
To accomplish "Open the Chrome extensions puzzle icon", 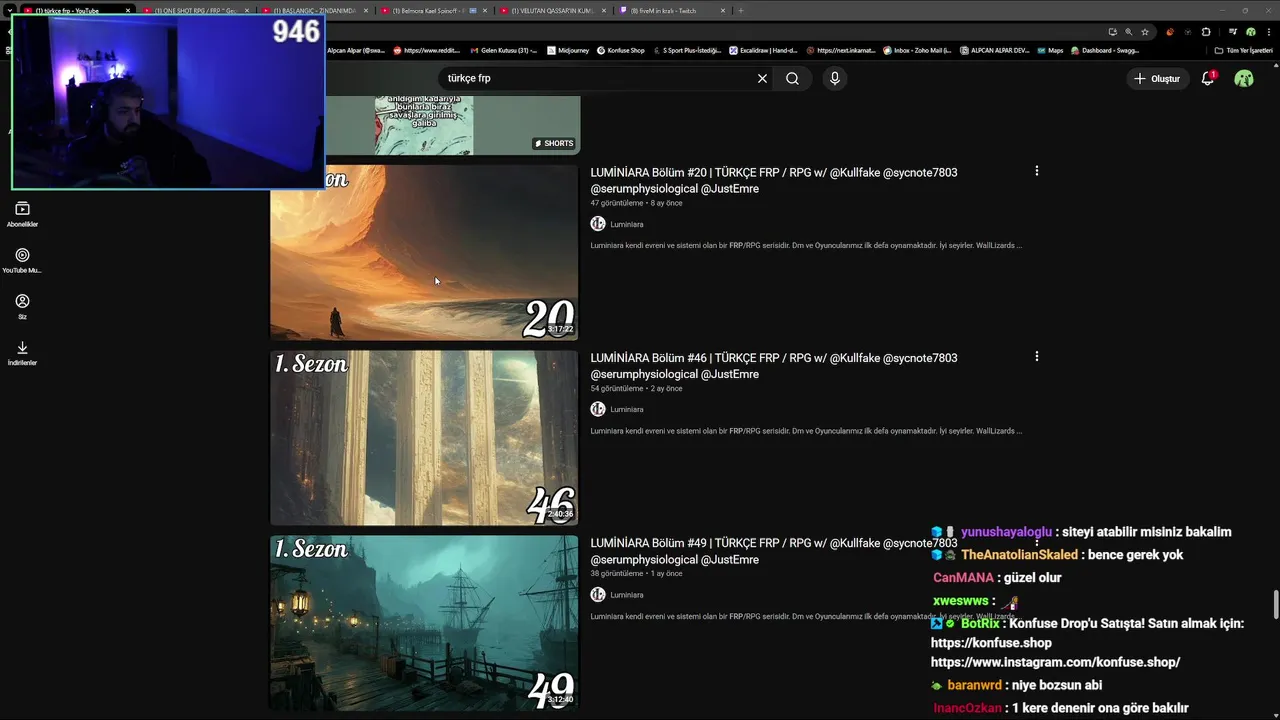I will [1206, 32].
